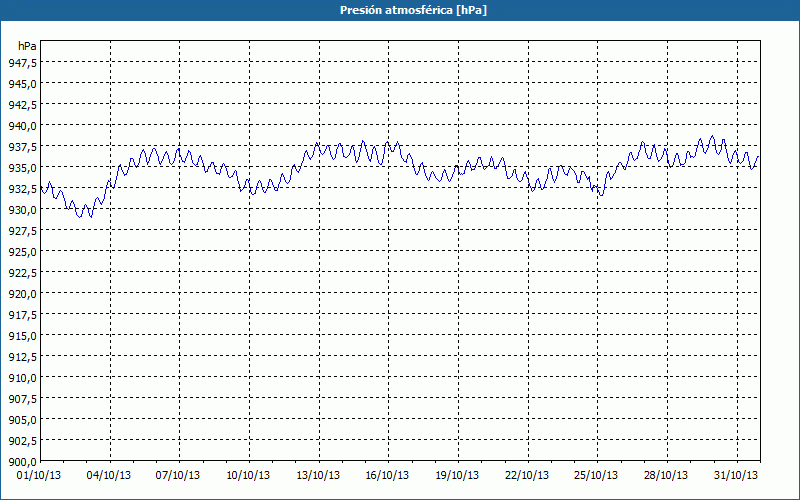Select the 19/10/13 date label
Viewport: 800px width, 500px height.
coord(457,476)
